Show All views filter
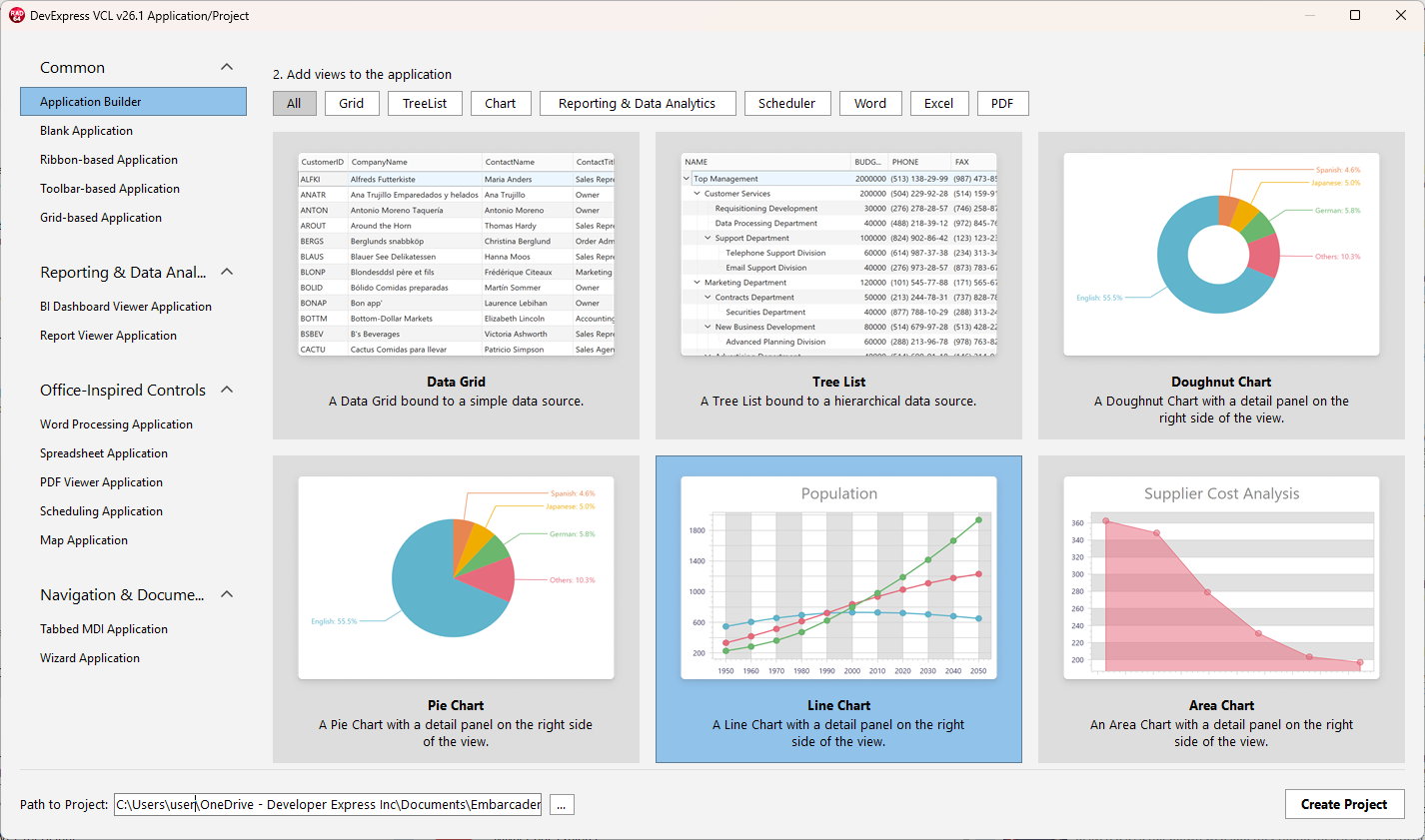The image size is (1425, 840). point(295,103)
